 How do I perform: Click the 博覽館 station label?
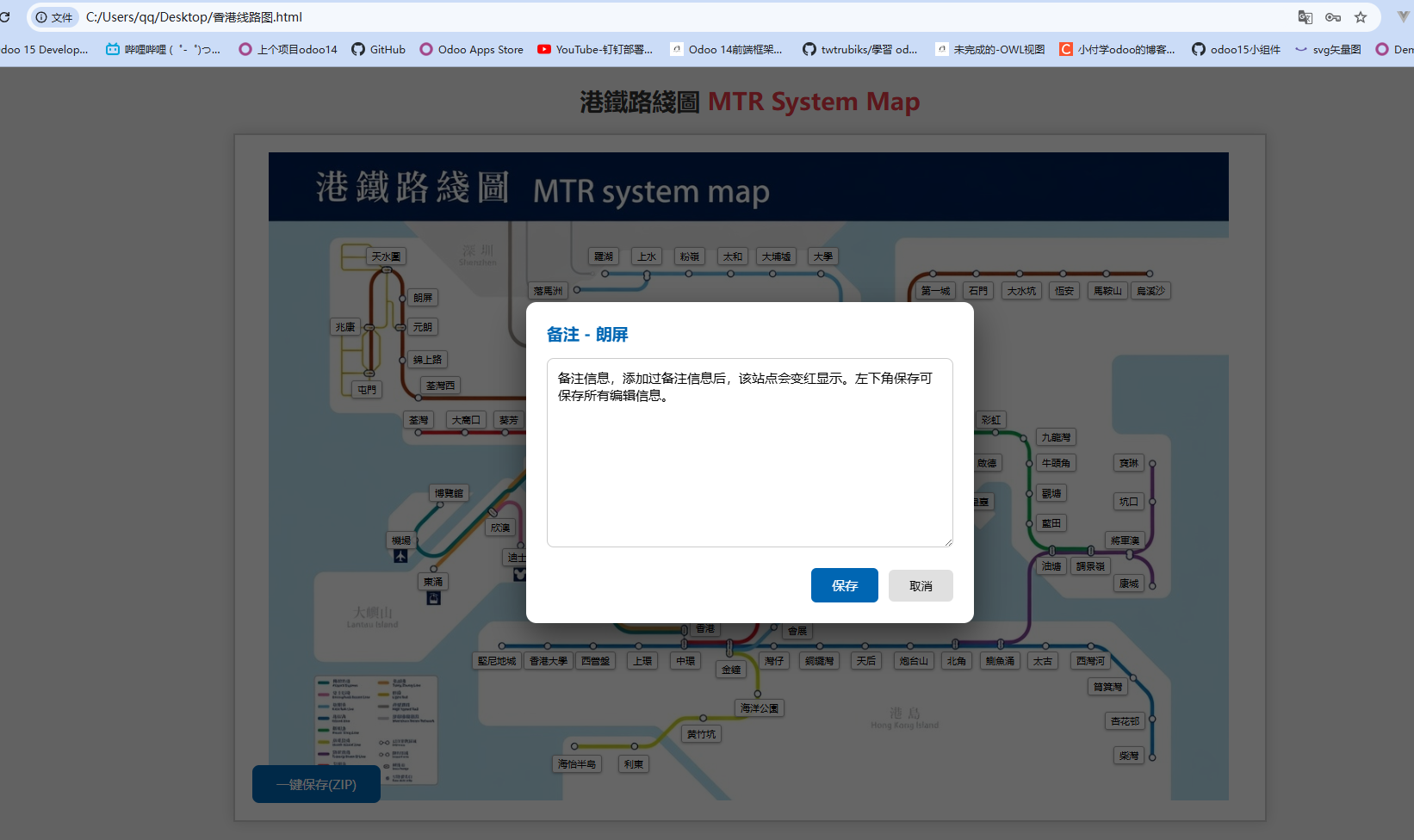click(x=449, y=493)
